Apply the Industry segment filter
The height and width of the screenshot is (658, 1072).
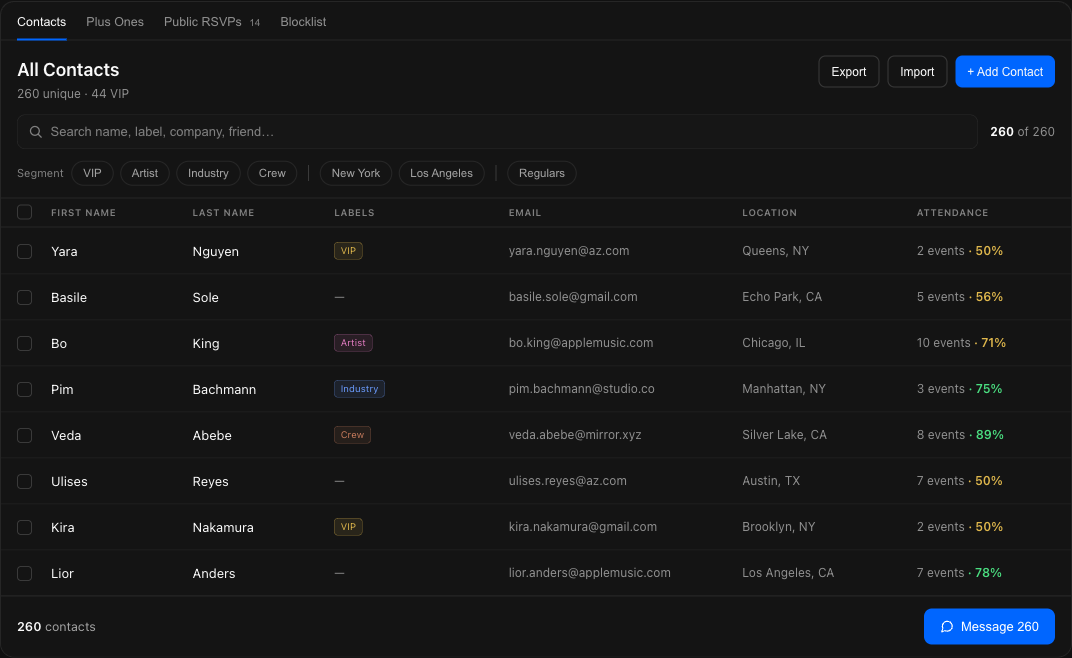[x=209, y=173]
